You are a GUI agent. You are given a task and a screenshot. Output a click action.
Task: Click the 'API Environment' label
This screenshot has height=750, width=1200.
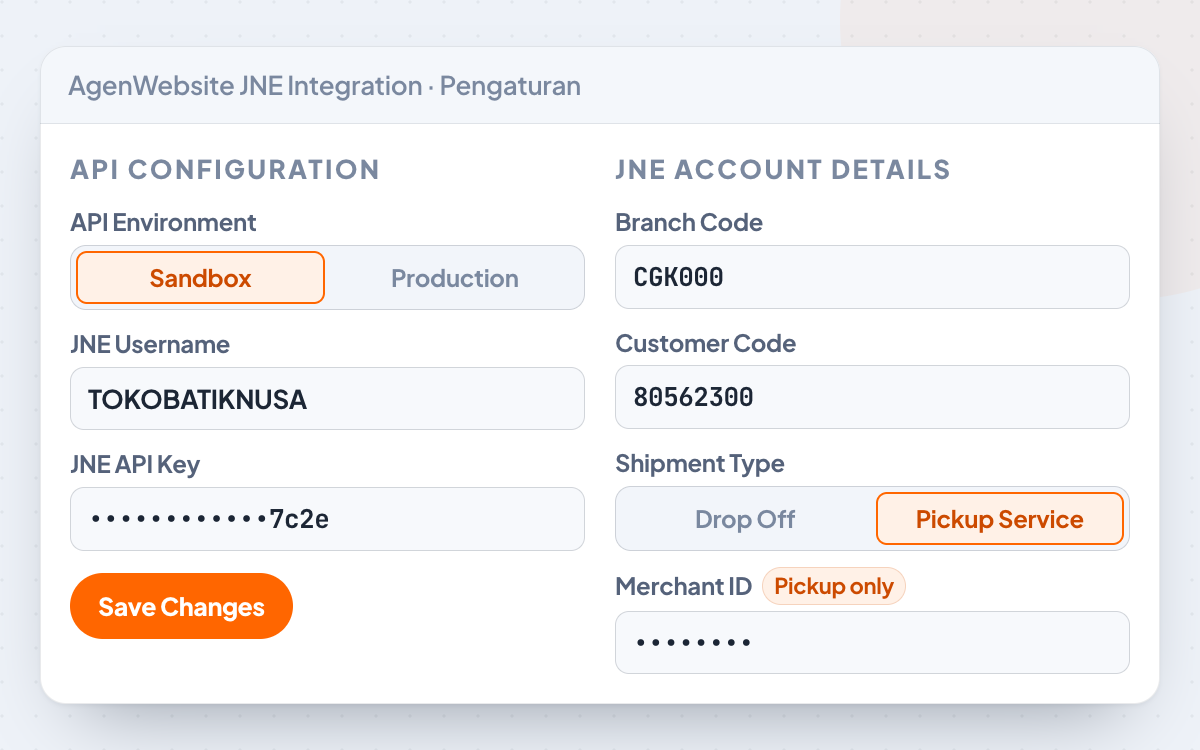point(163,222)
